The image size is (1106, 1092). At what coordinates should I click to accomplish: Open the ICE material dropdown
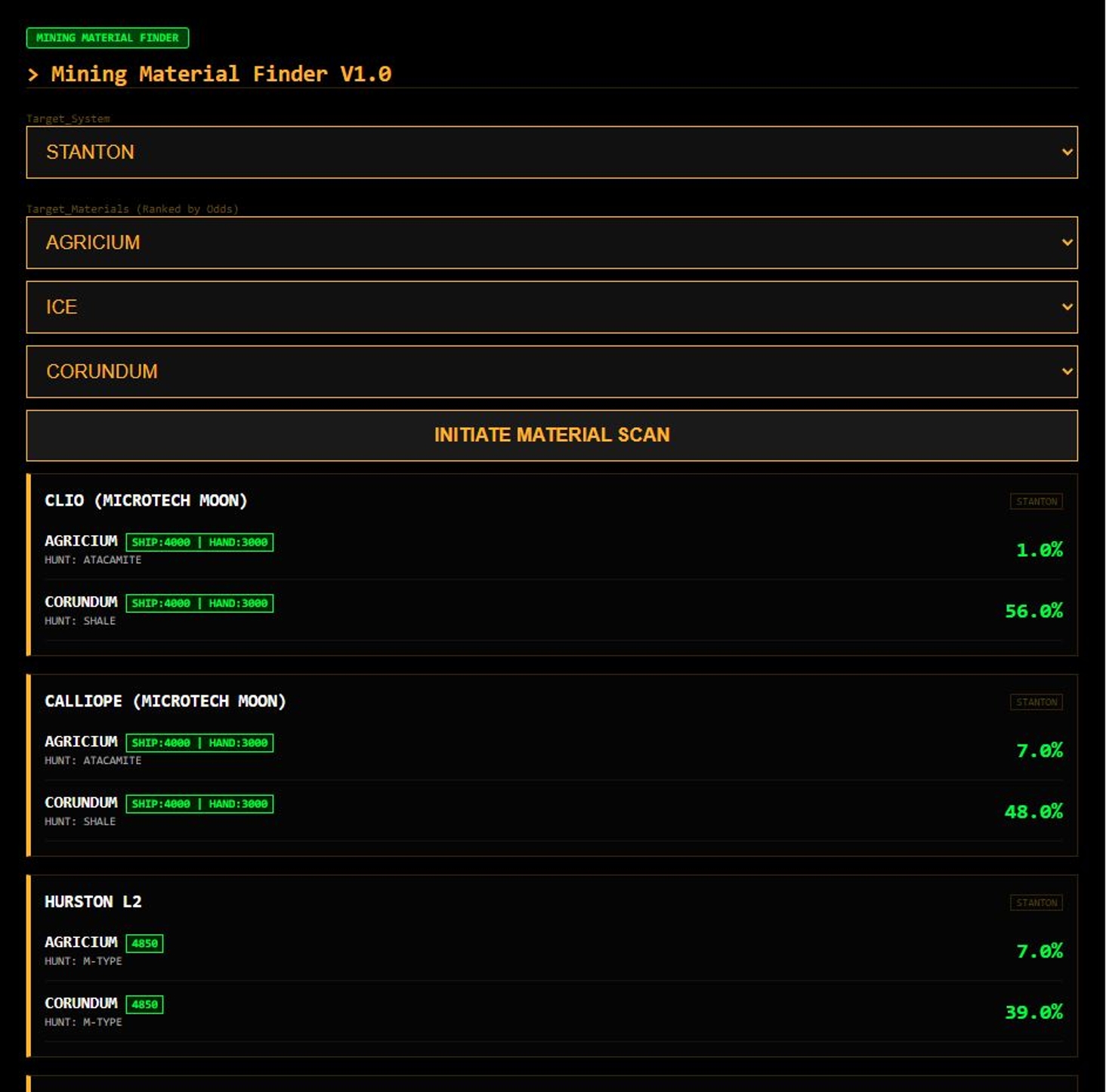(551, 308)
